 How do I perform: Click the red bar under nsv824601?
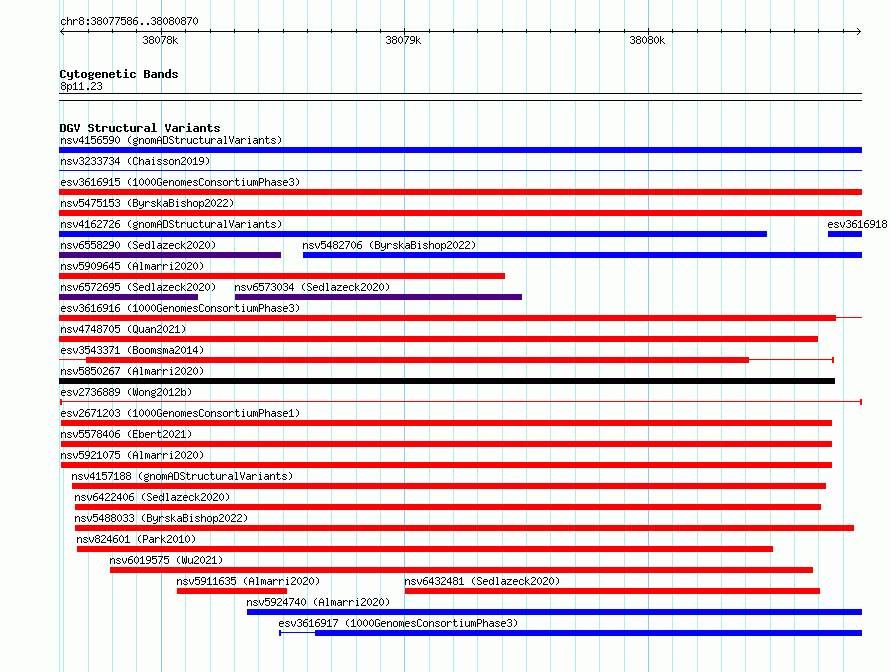pyautogui.click(x=425, y=549)
